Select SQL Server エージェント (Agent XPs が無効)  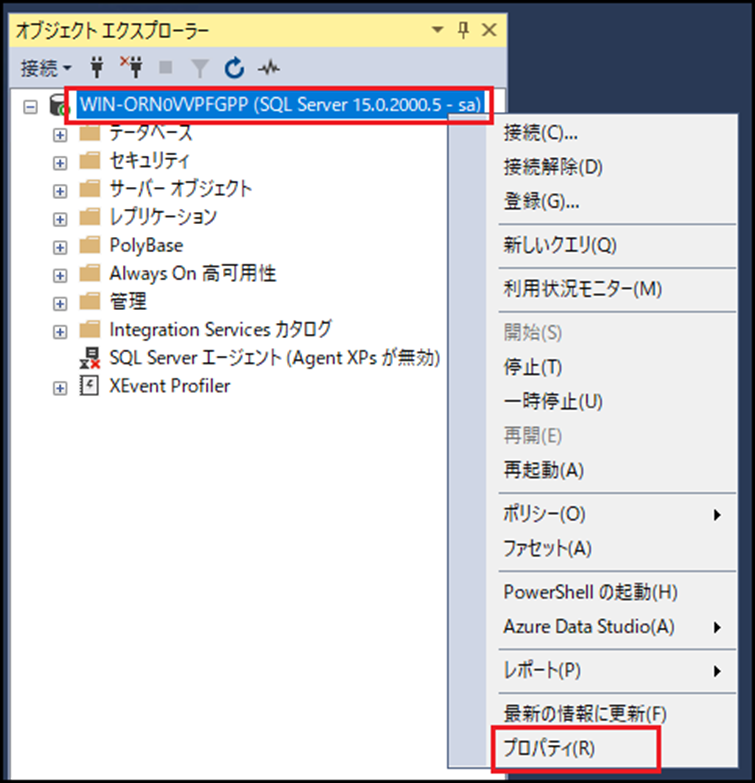pyautogui.click(x=275, y=358)
